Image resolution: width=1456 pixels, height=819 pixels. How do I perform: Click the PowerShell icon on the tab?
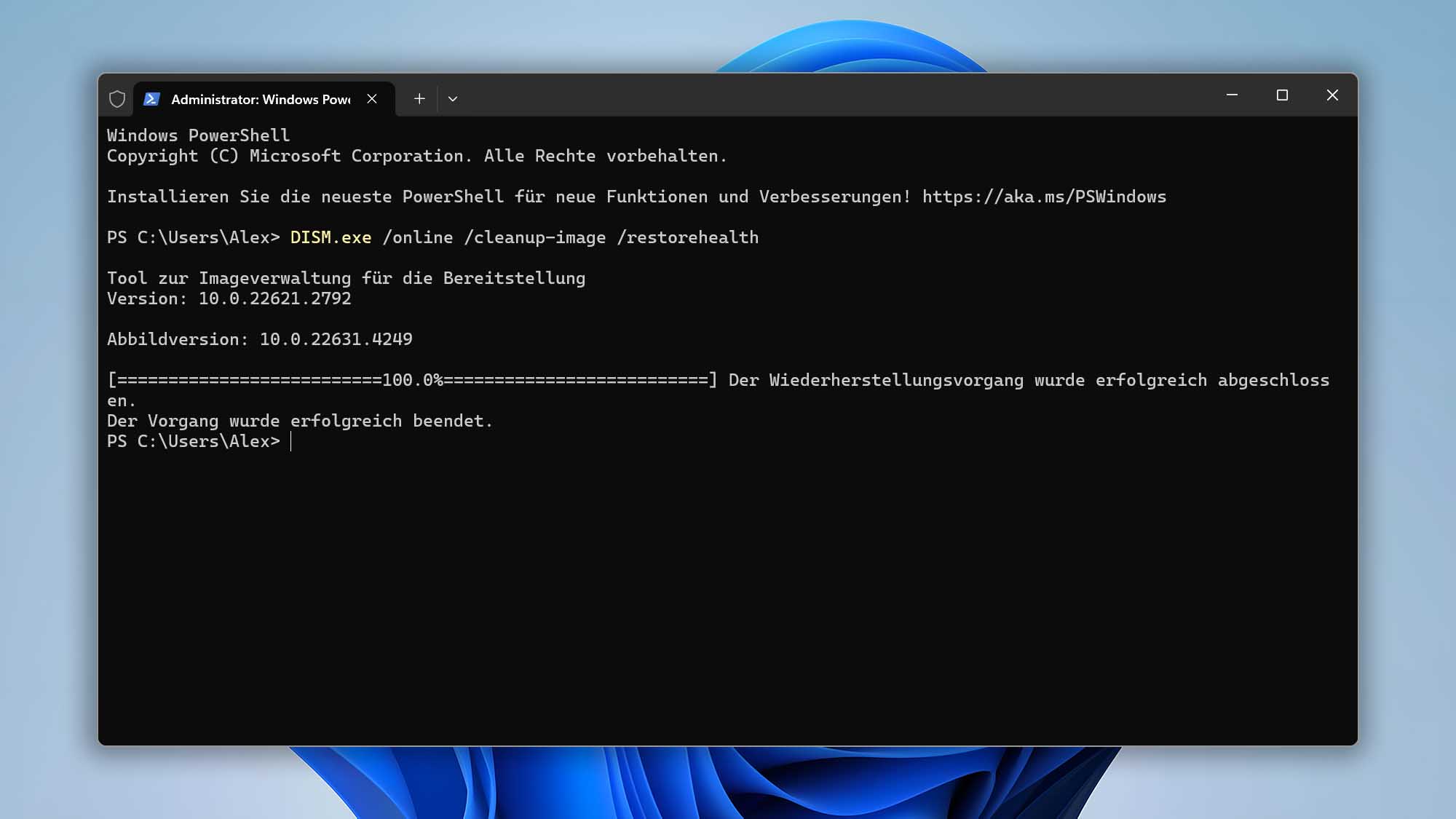(151, 99)
